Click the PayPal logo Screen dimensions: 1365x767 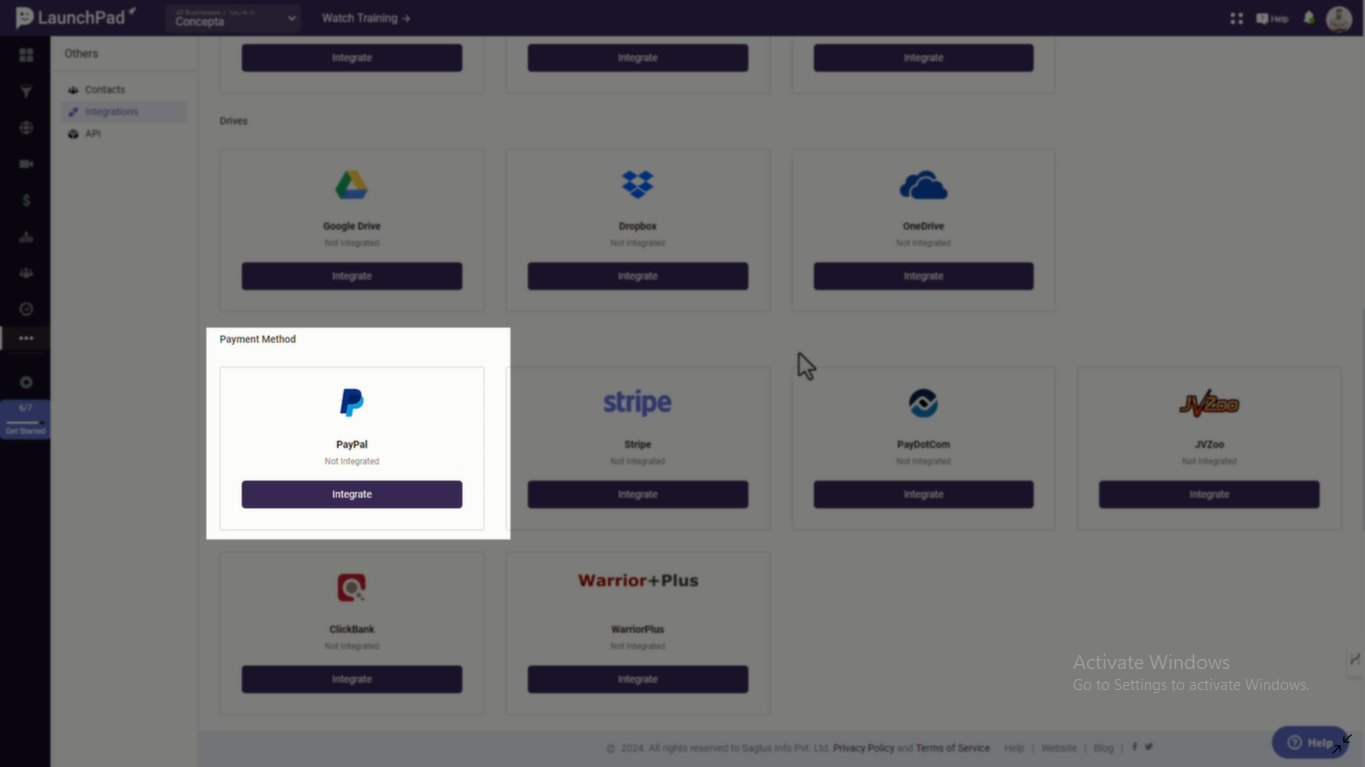pos(351,402)
